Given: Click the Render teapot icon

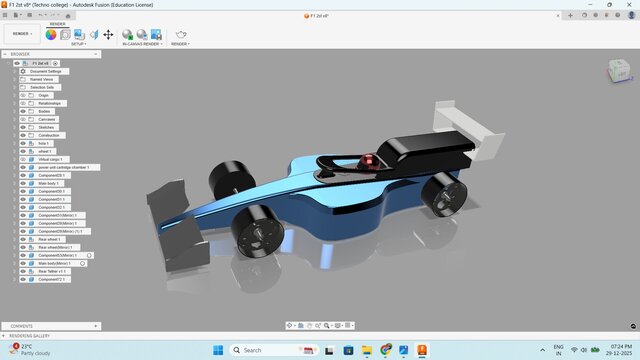Looking at the screenshot, I should (x=181, y=34).
